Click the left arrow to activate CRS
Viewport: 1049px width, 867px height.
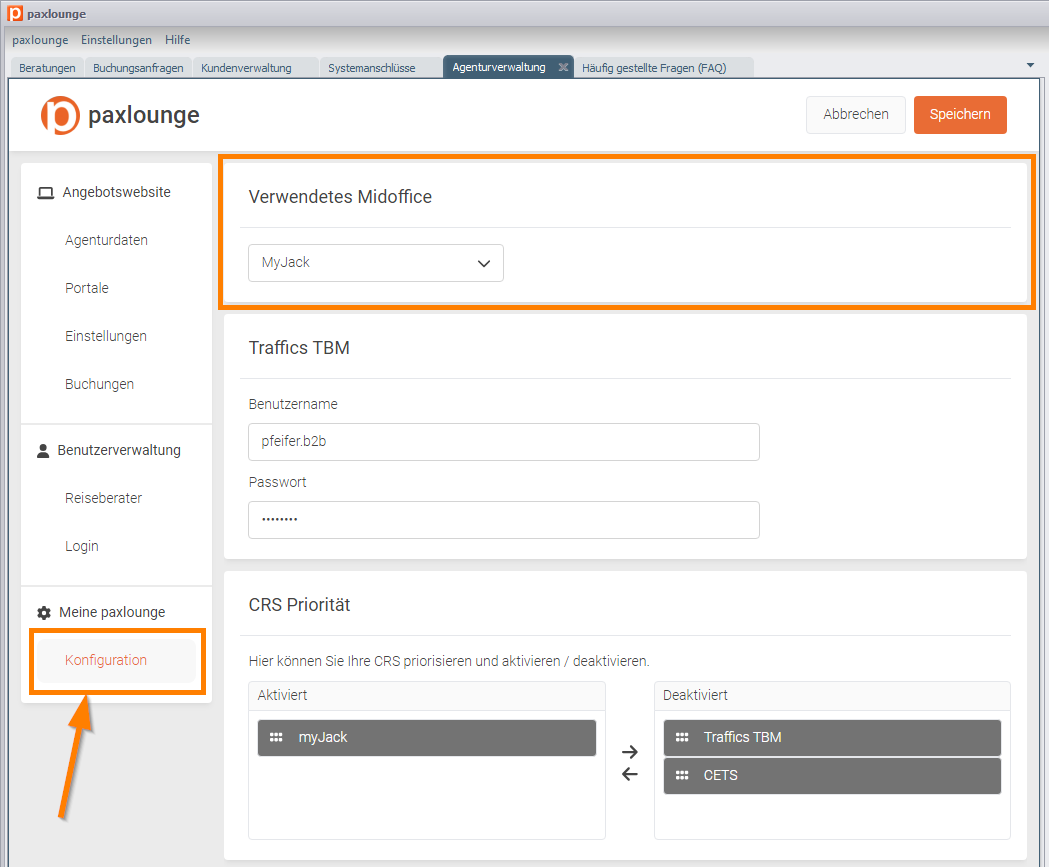tap(630, 774)
